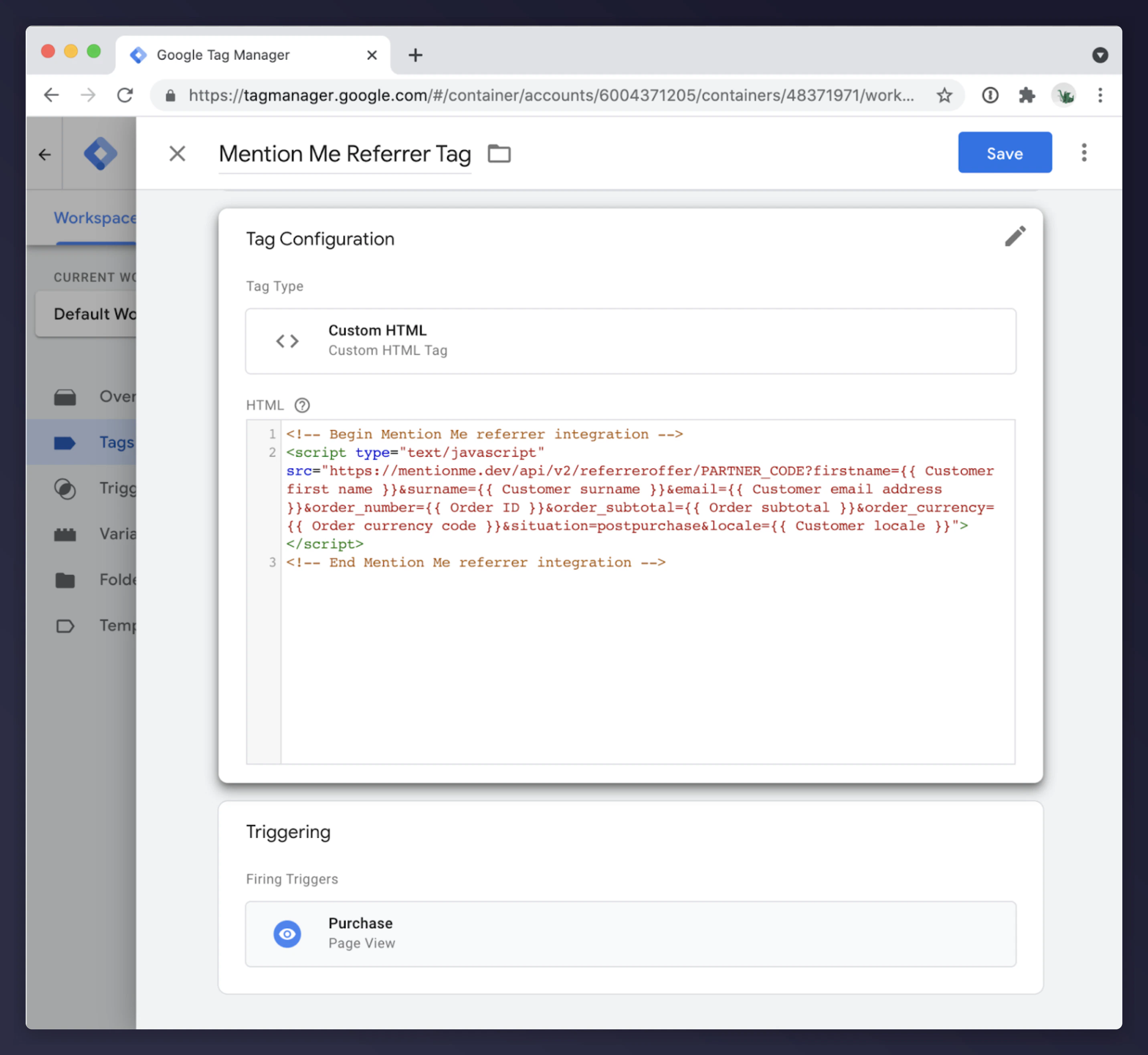Screen dimensions: 1148x1055
Task: Click the Templates outline icon
Action: pyautogui.click(x=65, y=626)
